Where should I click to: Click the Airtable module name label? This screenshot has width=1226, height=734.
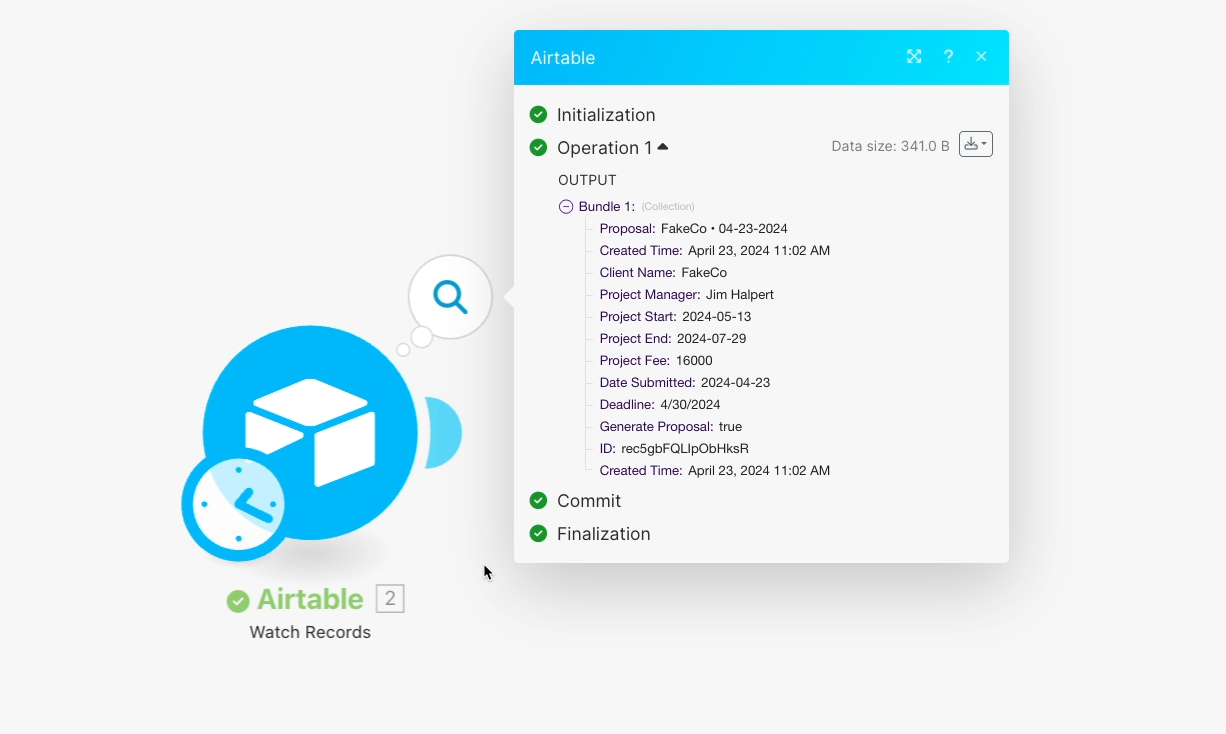(310, 599)
